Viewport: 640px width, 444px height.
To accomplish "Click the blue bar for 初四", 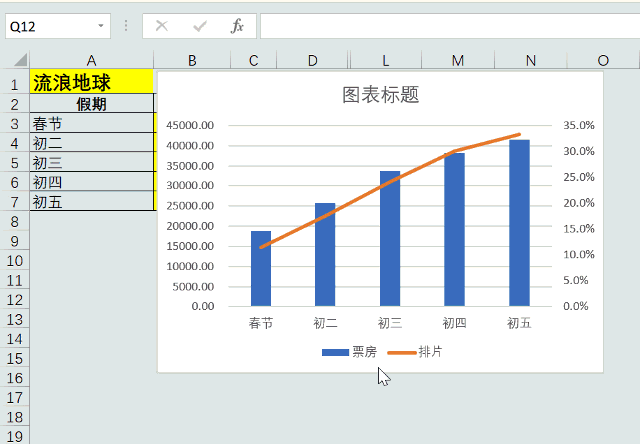I will 454,229.
